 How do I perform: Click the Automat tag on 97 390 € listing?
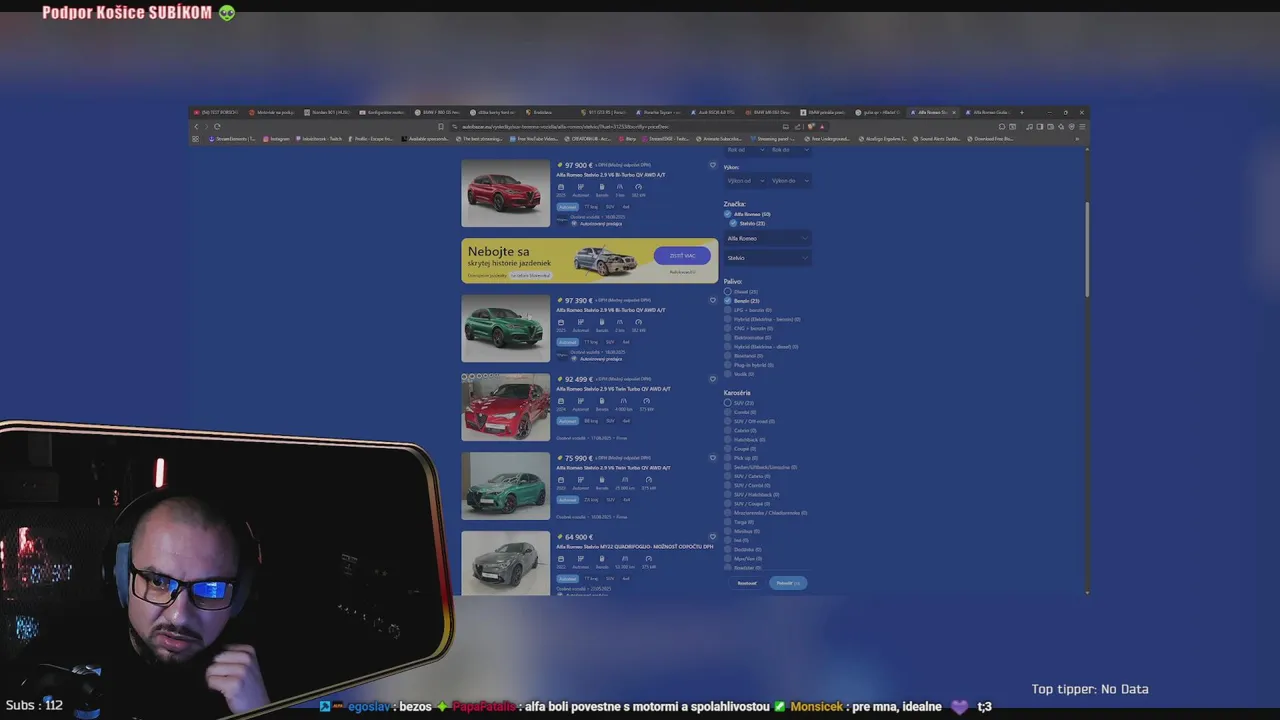[567, 342]
